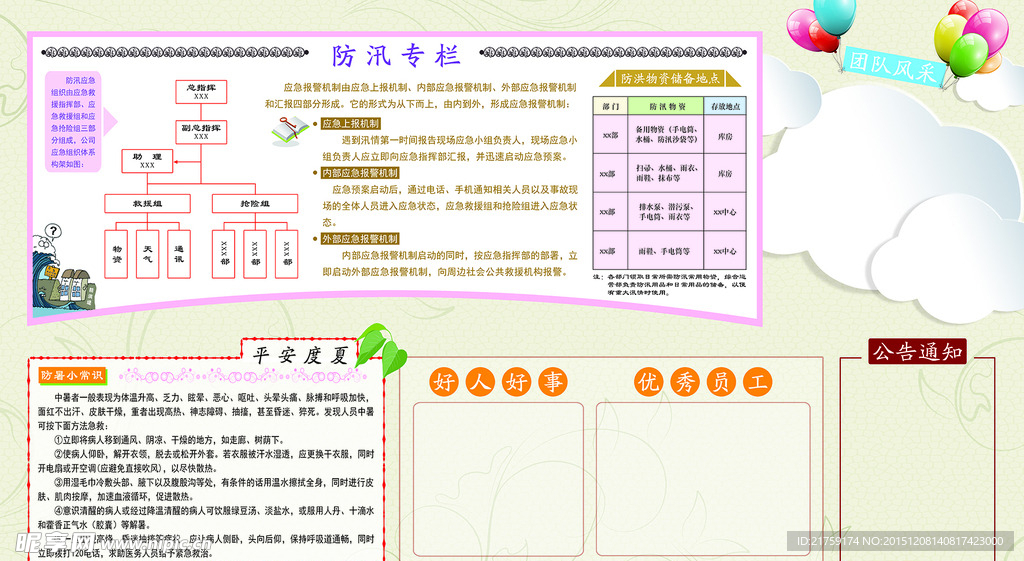Click the 物资 box under 救援组
Viewport: 1024px width, 561px height.
click(116, 254)
